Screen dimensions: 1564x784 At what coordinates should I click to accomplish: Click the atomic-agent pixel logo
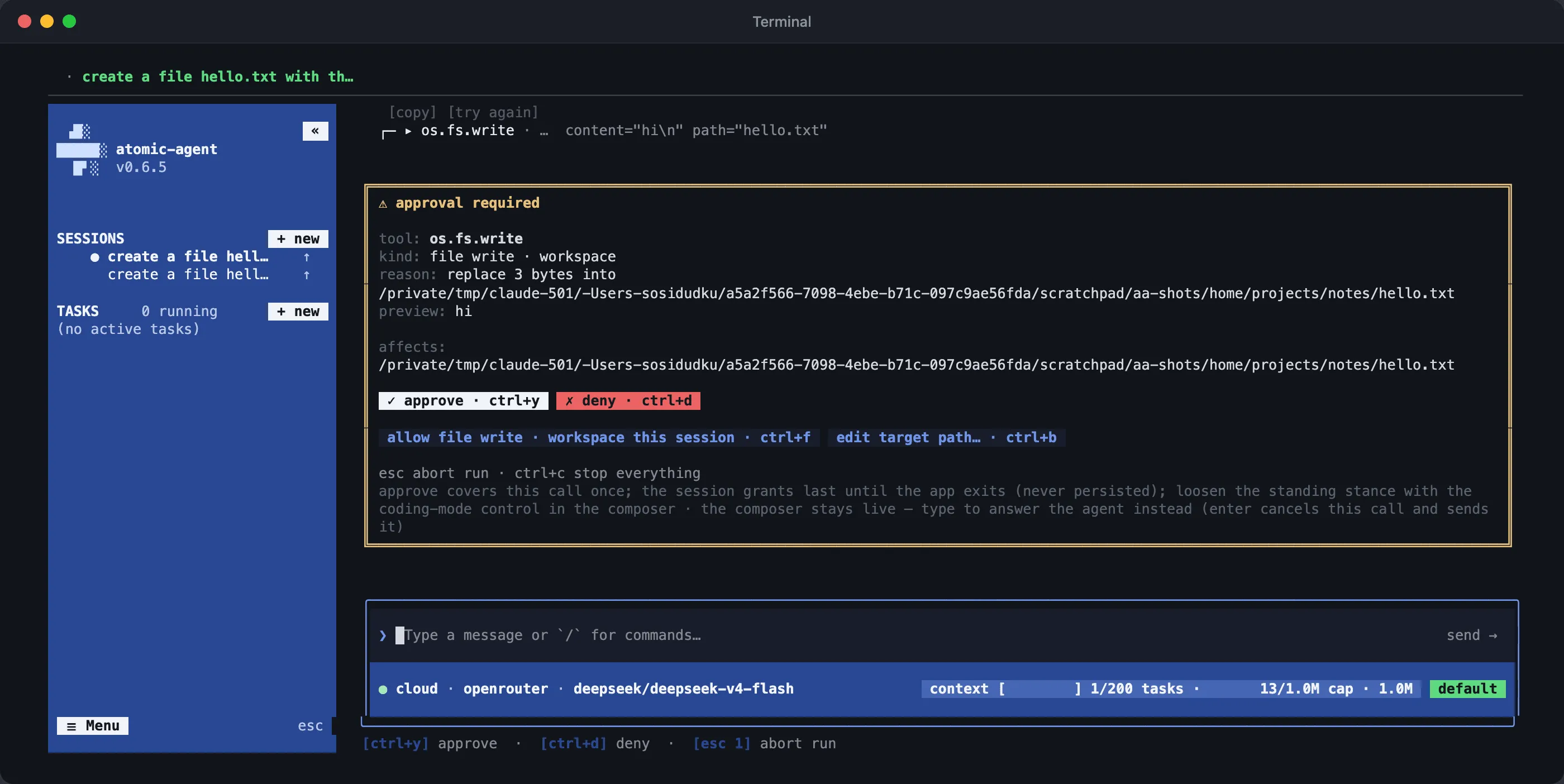point(82,150)
